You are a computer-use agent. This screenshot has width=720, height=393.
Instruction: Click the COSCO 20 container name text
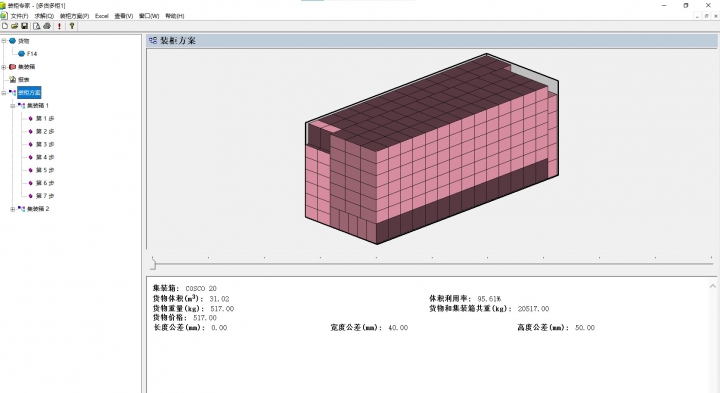tap(201, 288)
